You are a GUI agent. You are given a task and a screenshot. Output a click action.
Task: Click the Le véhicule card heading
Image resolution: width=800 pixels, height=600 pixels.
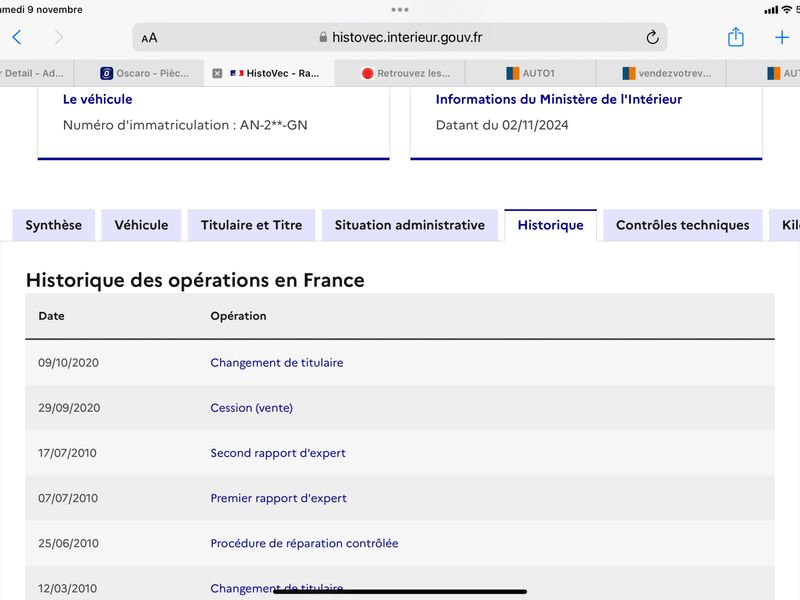pyautogui.click(x=97, y=99)
